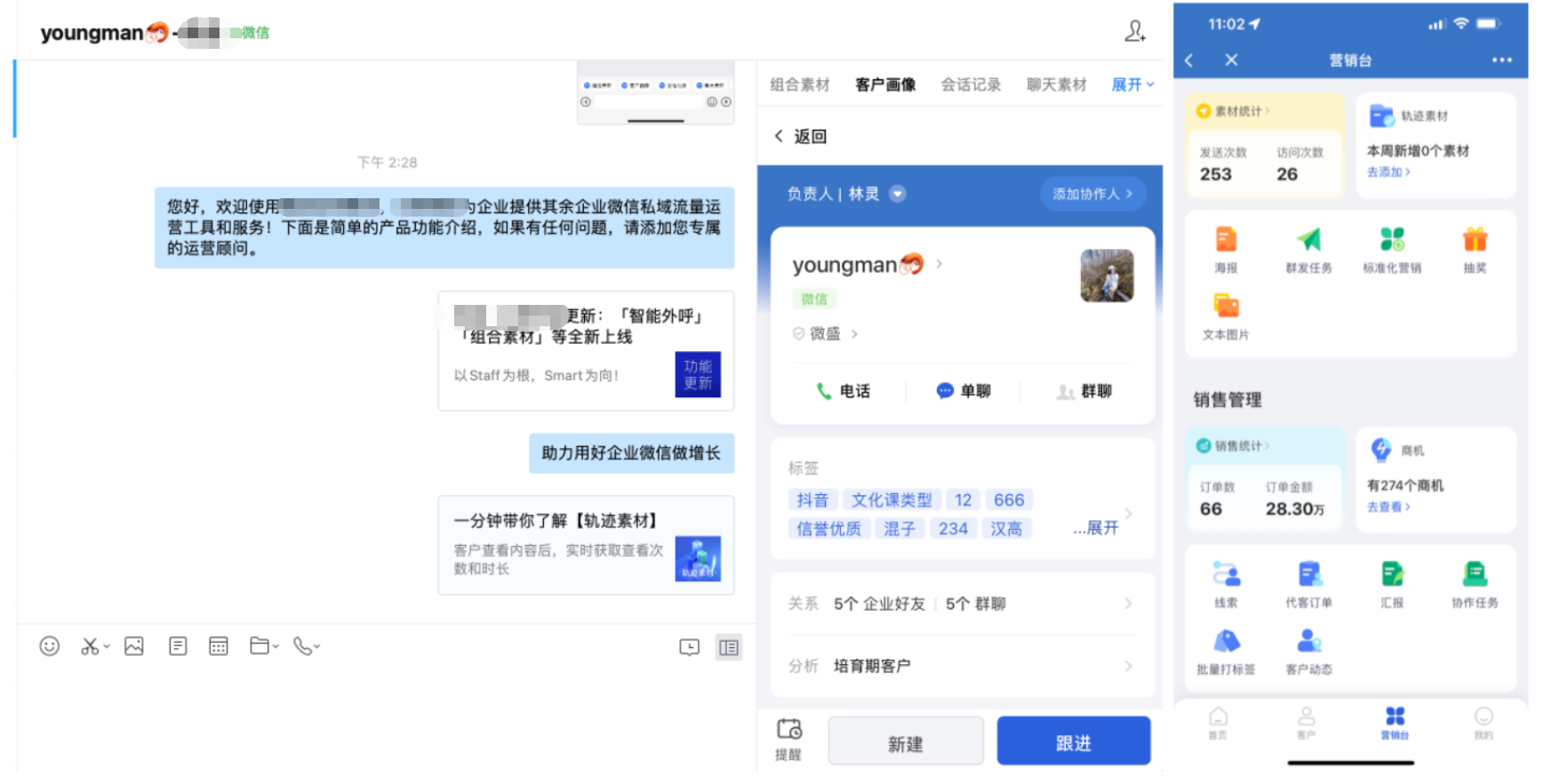Click the 跟进 follow-up button
The width and height of the screenshot is (1544, 784).
click(x=1073, y=740)
